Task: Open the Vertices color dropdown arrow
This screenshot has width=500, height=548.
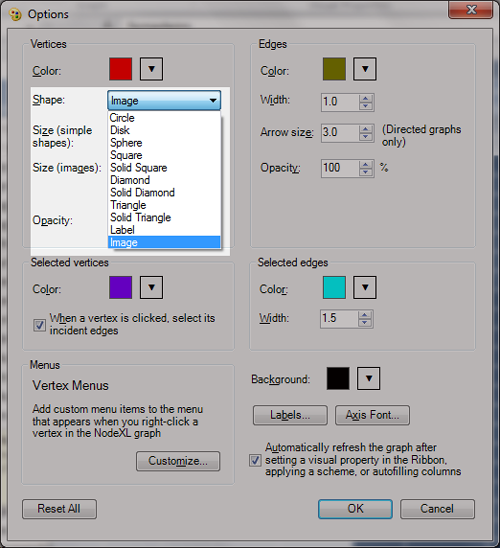Action: point(151,69)
